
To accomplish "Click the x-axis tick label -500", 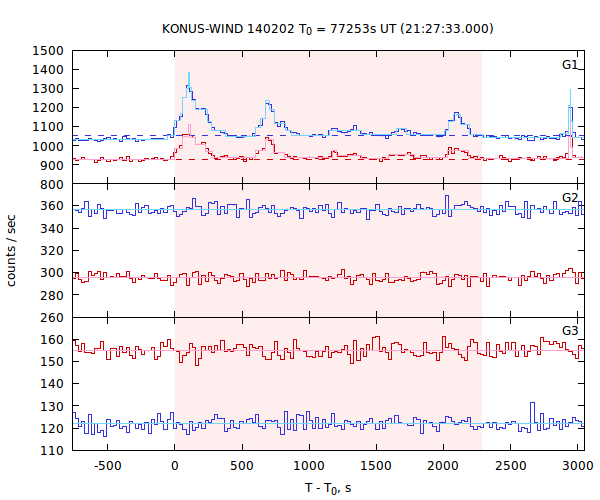I will click(108, 466).
